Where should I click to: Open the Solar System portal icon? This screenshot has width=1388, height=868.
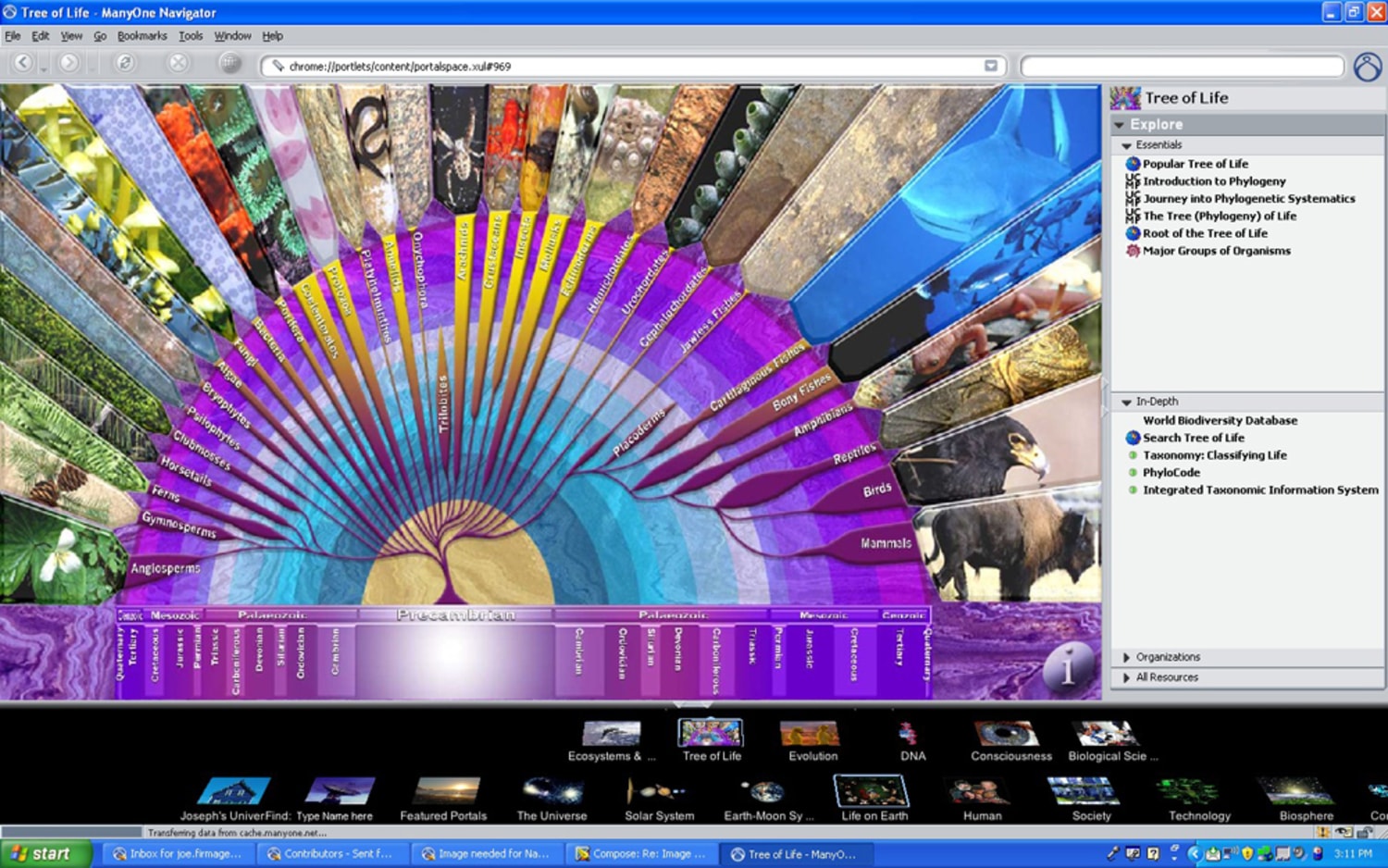click(658, 794)
